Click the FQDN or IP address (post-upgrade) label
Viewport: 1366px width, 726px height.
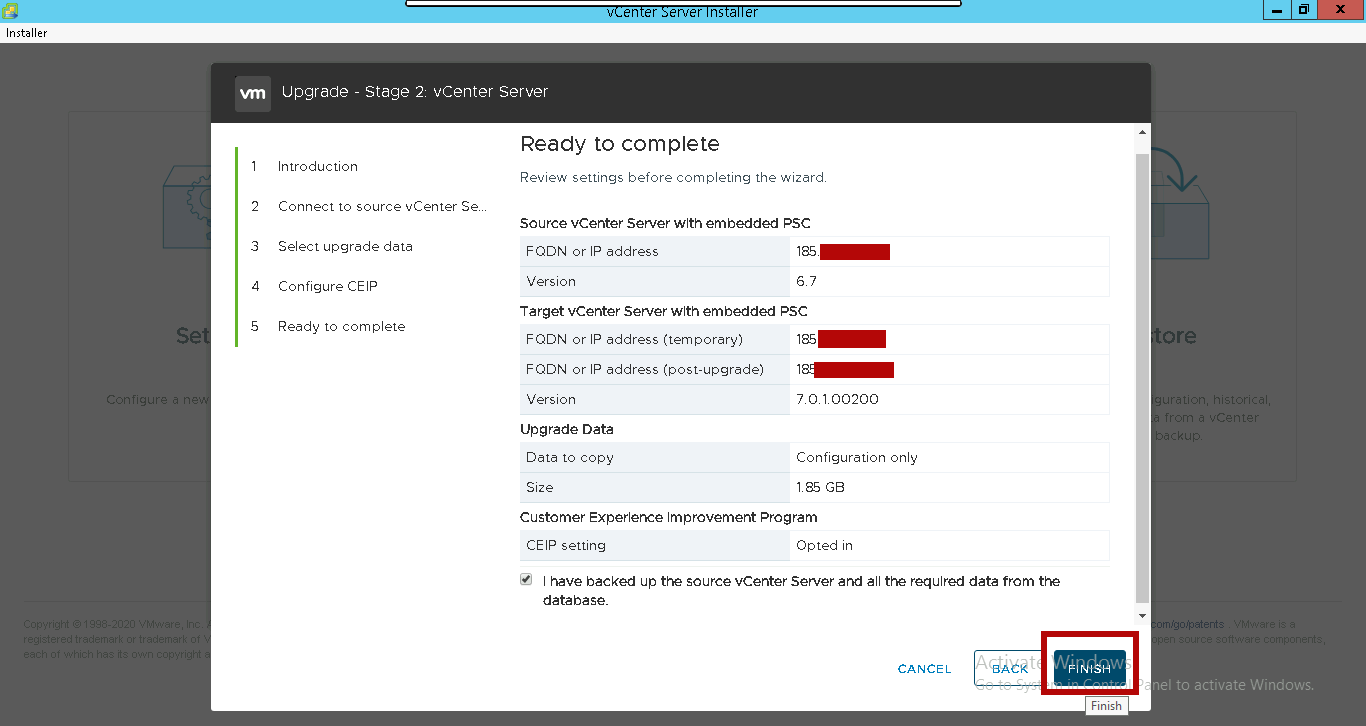(645, 369)
